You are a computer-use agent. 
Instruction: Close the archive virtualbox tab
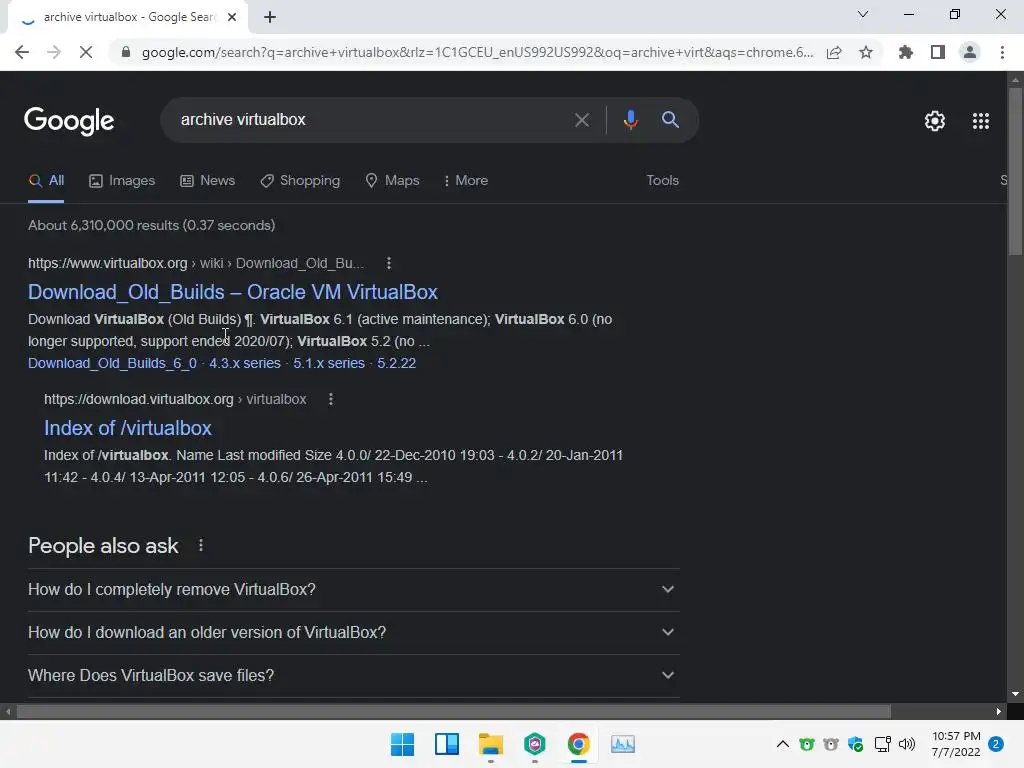coord(232,18)
